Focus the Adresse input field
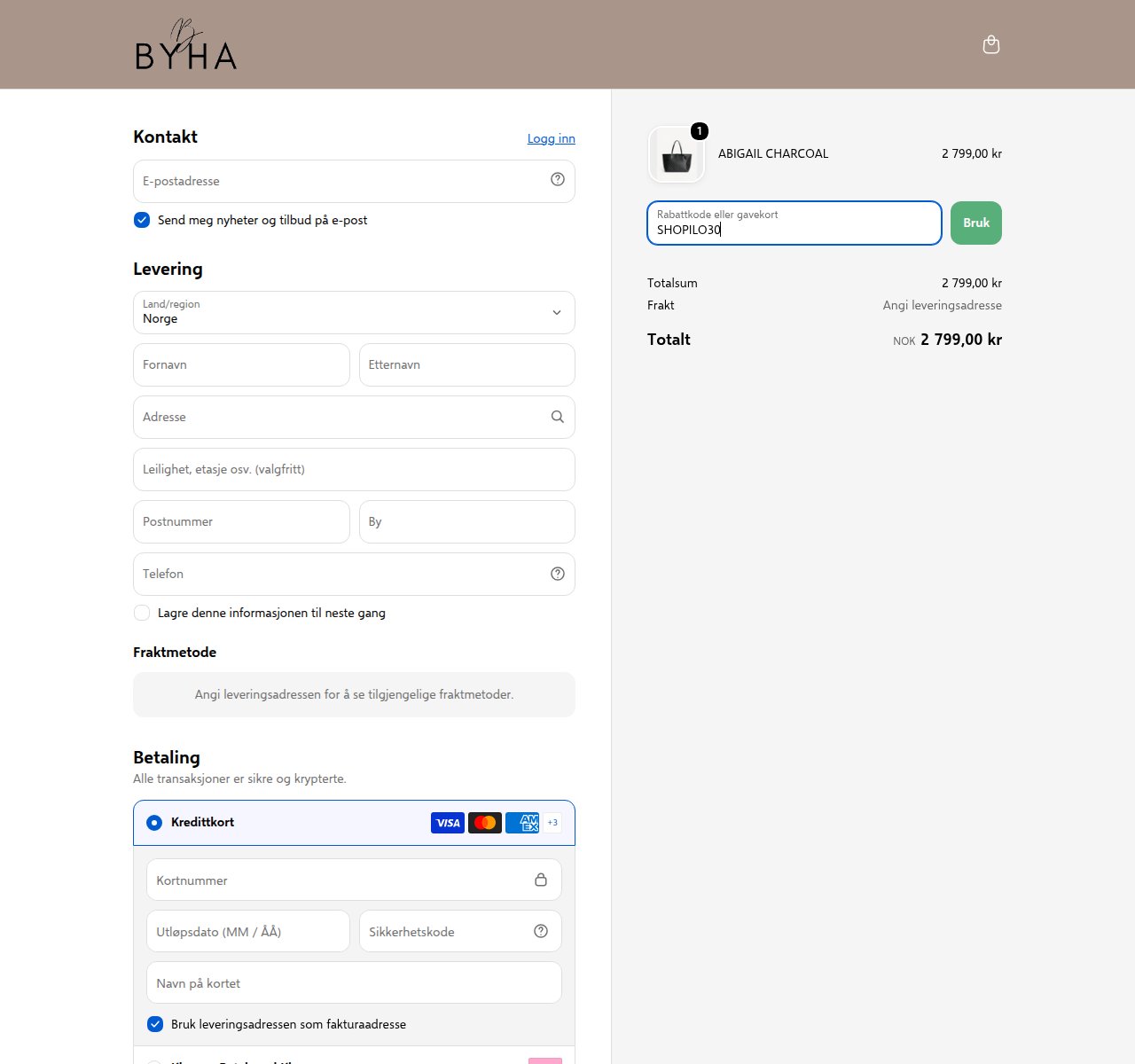 click(354, 417)
